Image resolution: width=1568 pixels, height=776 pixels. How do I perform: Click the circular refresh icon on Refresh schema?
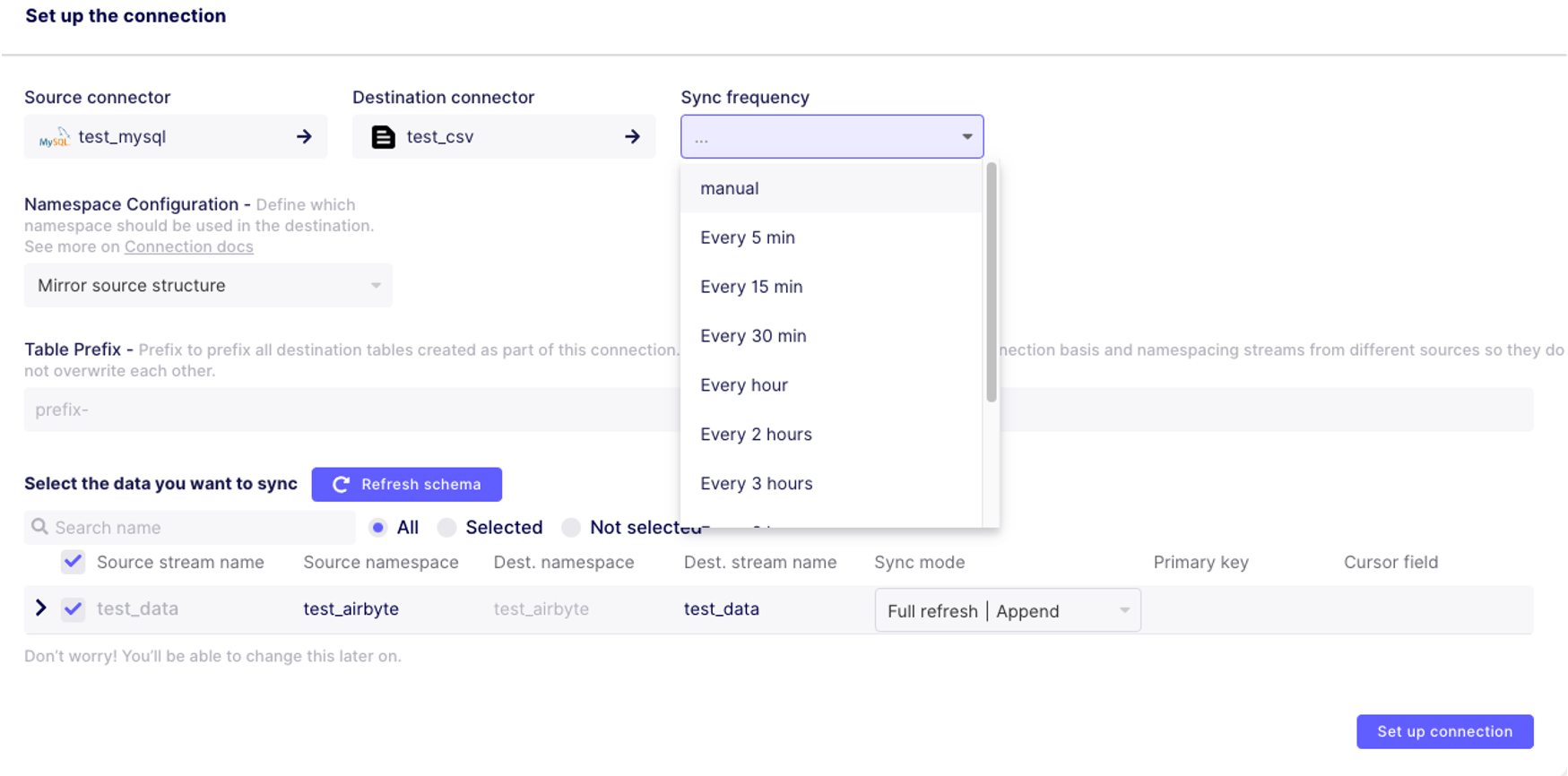pyautogui.click(x=341, y=485)
